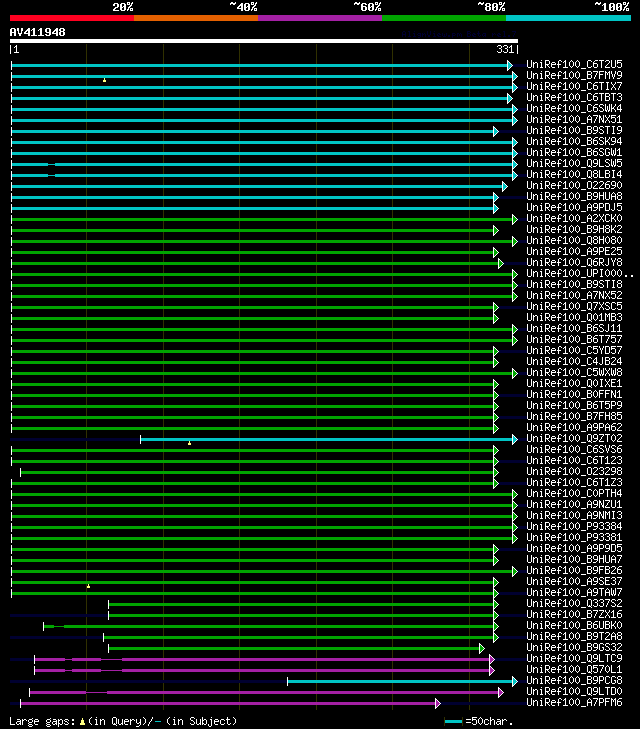This screenshot has height=729, width=640.
Task: Select the UniRef100_B6T757 label
Action: point(574,339)
